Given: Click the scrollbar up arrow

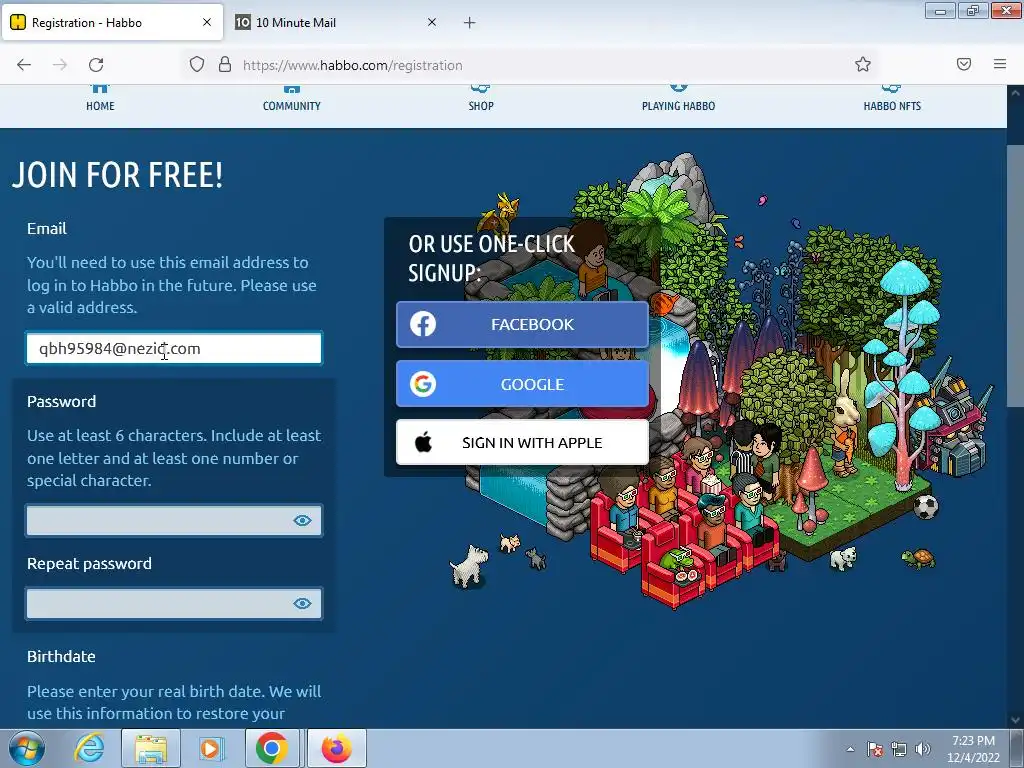Looking at the screenshot, I should 1015,93.
